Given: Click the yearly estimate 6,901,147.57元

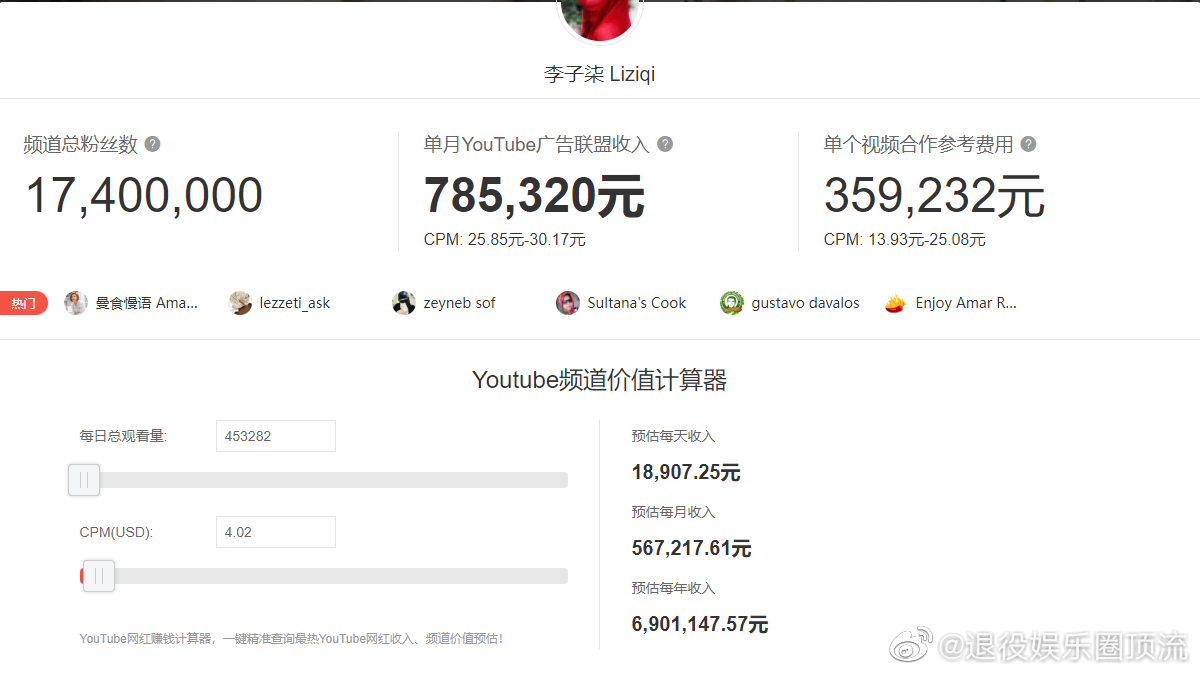Looking at the screenshot, I should point(700,625).
